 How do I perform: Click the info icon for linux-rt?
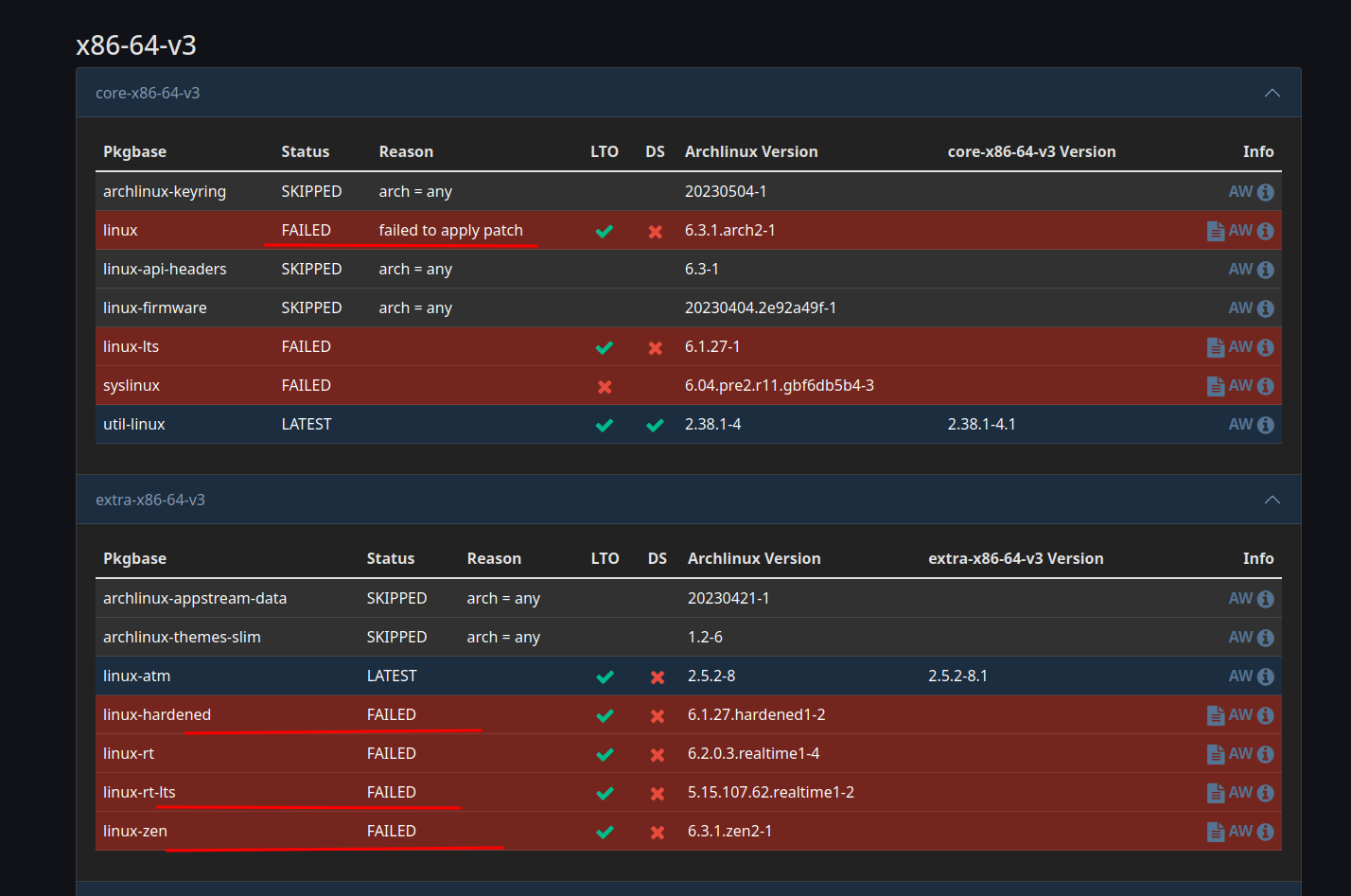(1266, 754)
